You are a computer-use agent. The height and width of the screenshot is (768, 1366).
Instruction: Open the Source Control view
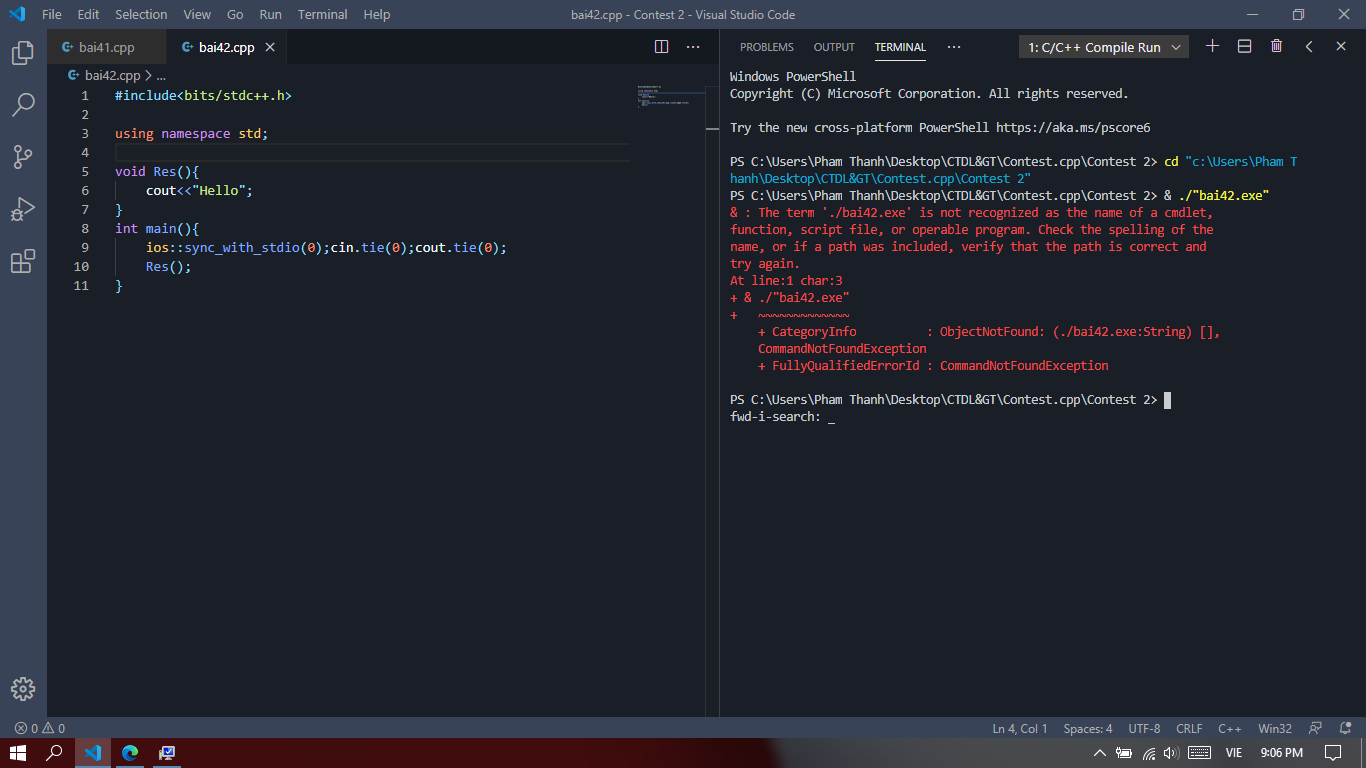pyautogui.click(x=23, y=157)
